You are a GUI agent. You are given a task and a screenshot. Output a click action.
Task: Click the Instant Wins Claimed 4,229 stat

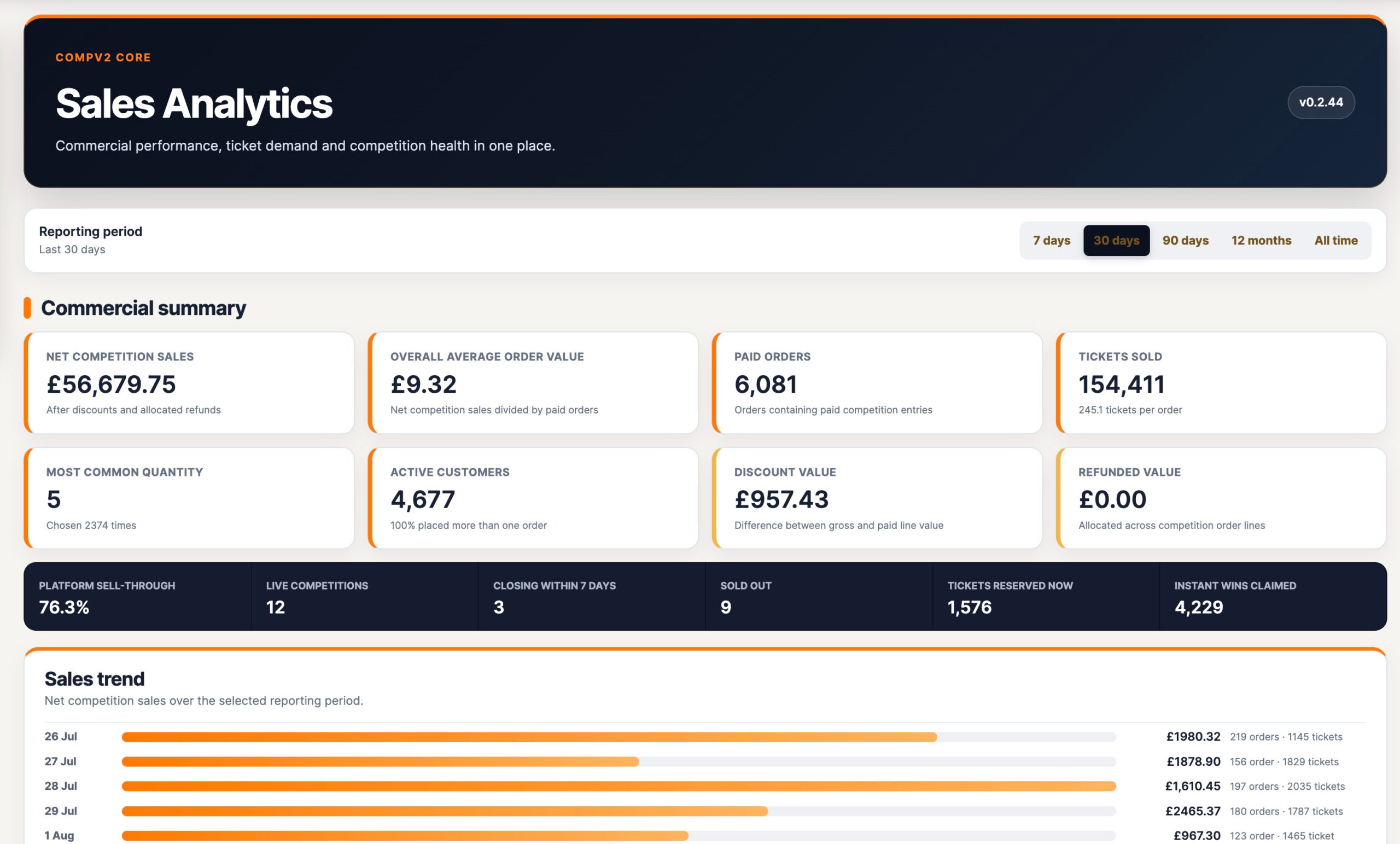[1273, 596]
